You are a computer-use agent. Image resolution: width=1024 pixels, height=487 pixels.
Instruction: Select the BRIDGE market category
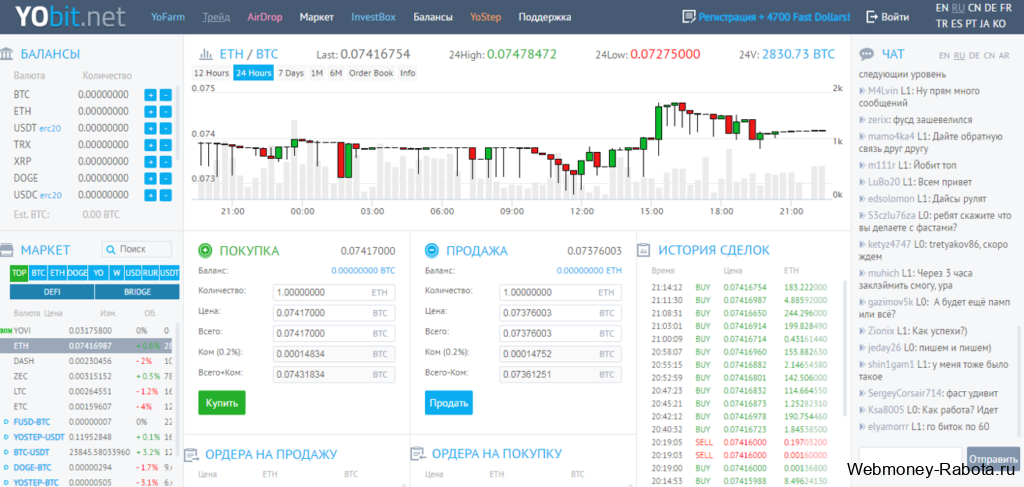[x=137, y=292]
